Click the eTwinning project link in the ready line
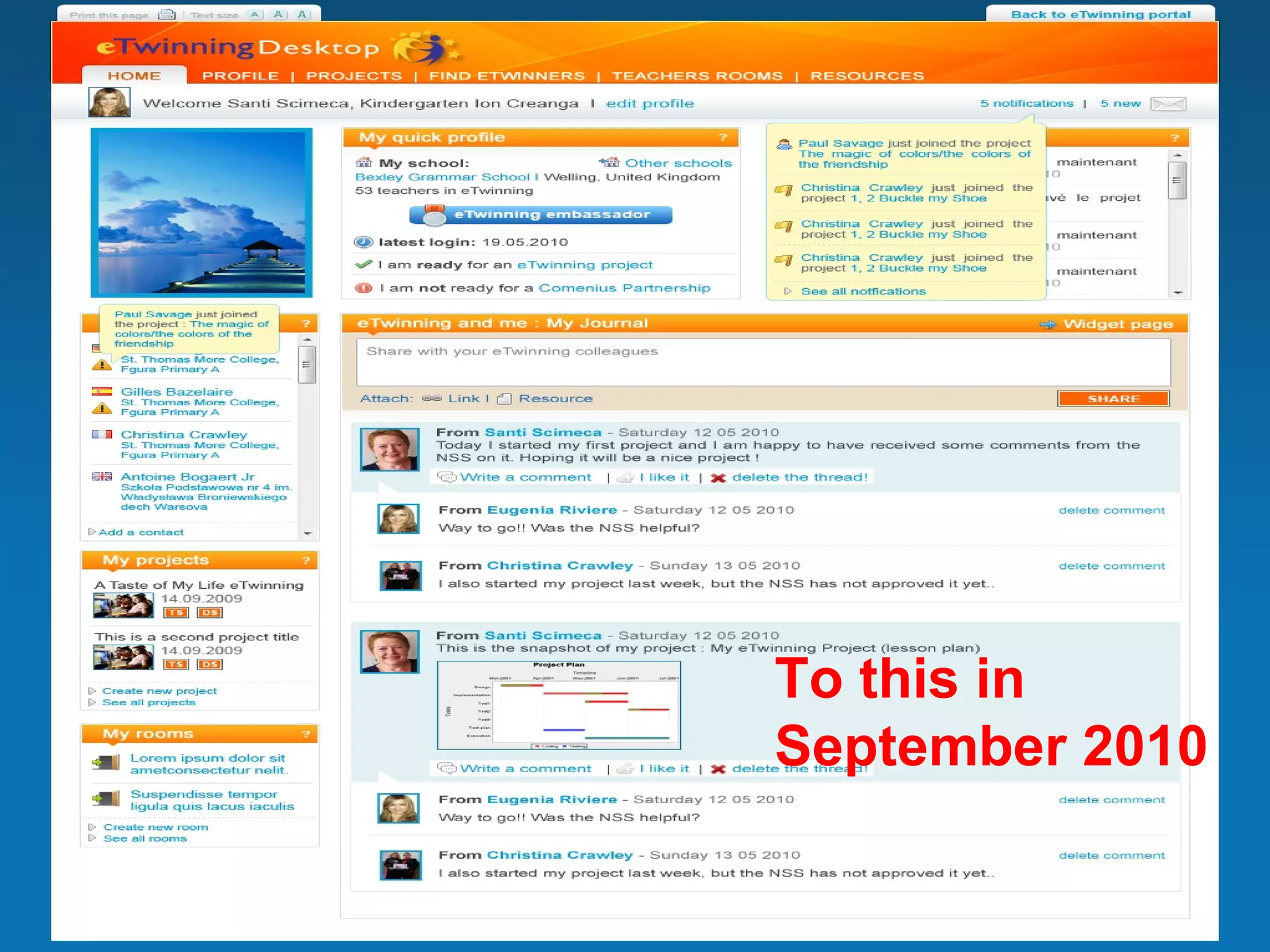Viewport: 1270px width, 952px height. point(585,265)
